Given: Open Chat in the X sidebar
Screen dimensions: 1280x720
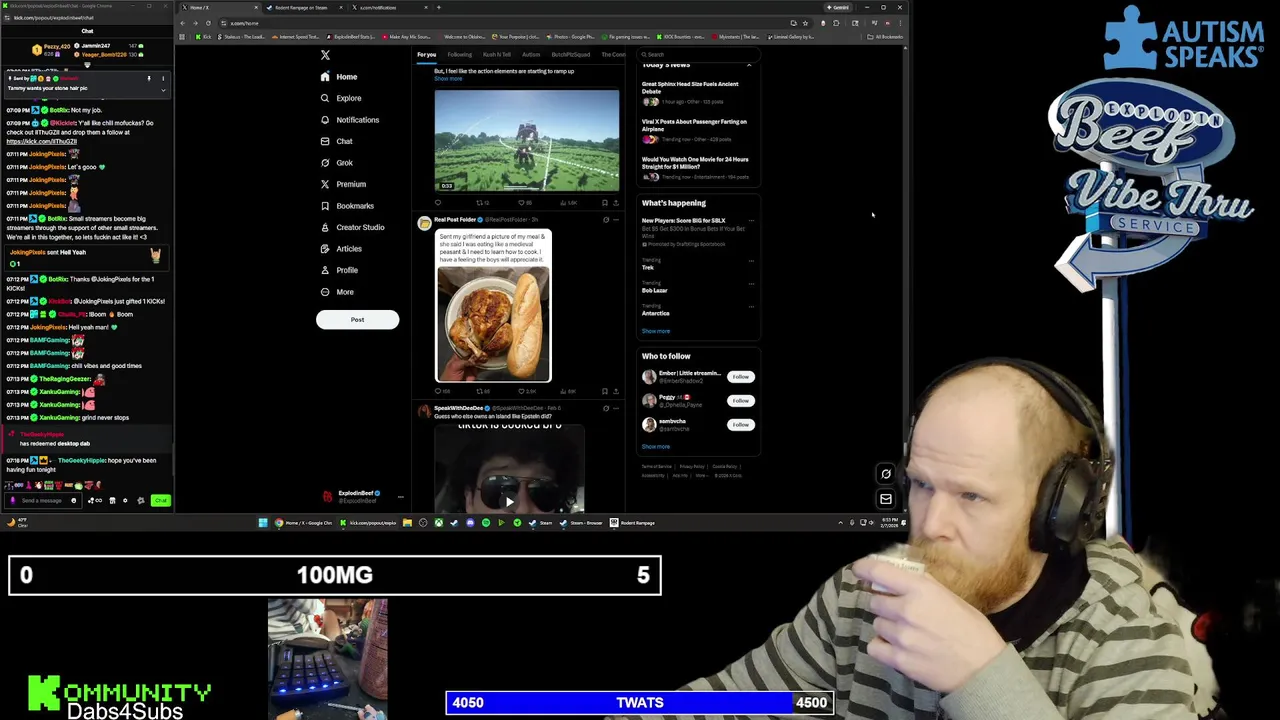Looking at the screenshot, I should pos(336,141).
